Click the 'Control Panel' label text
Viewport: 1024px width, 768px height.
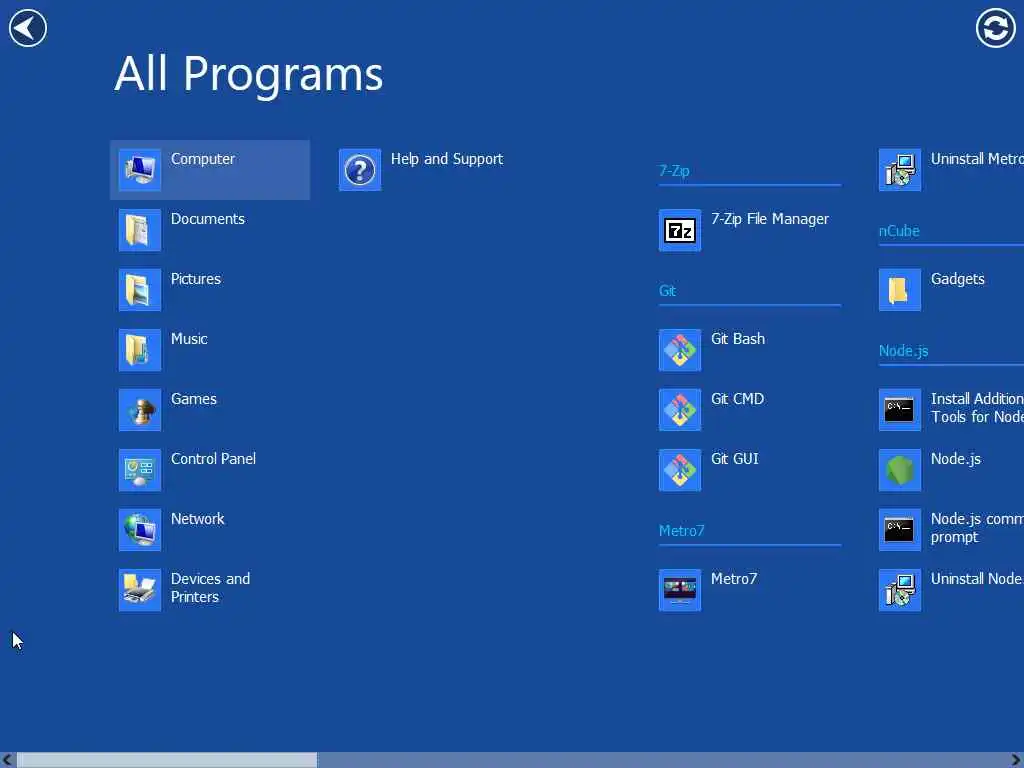213,459
